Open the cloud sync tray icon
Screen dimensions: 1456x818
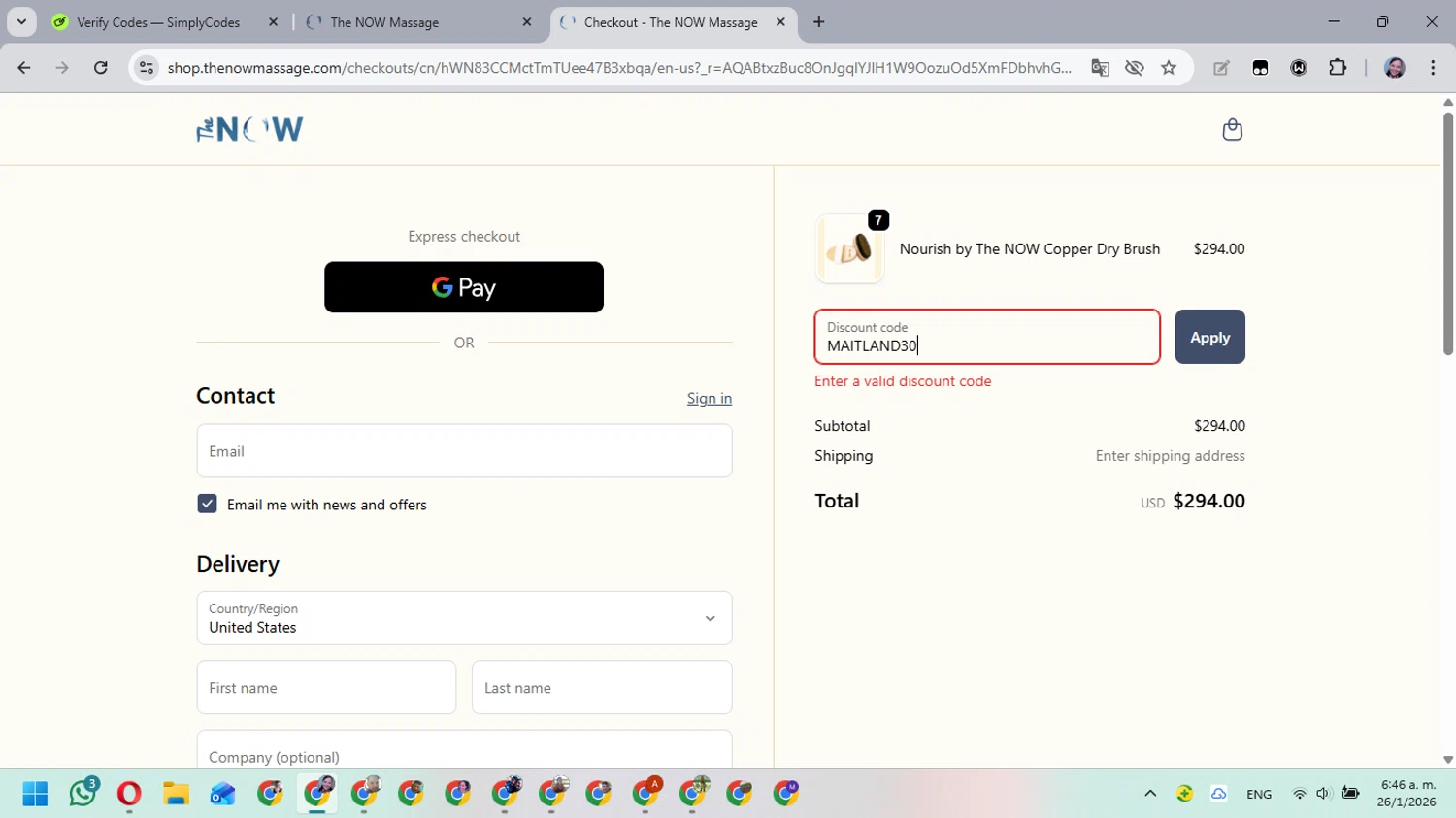pos(1218,794)
